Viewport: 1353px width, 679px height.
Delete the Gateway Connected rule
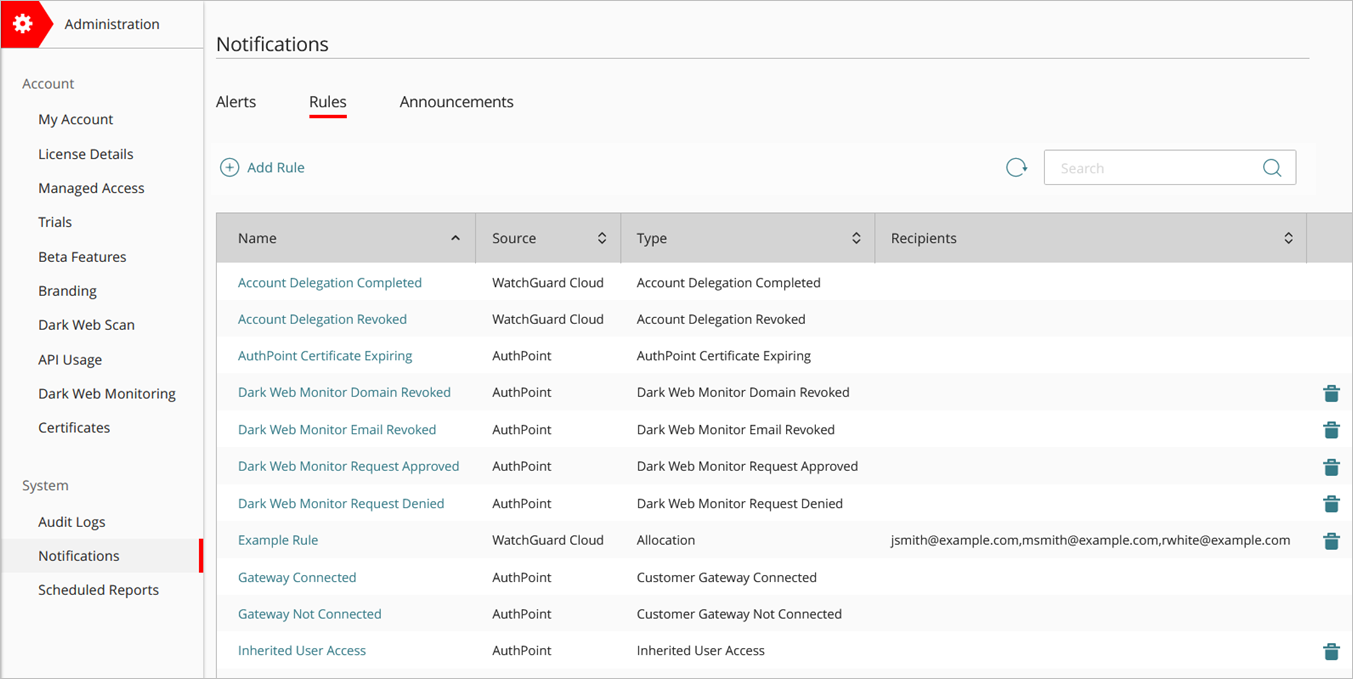click(1331, 577)
